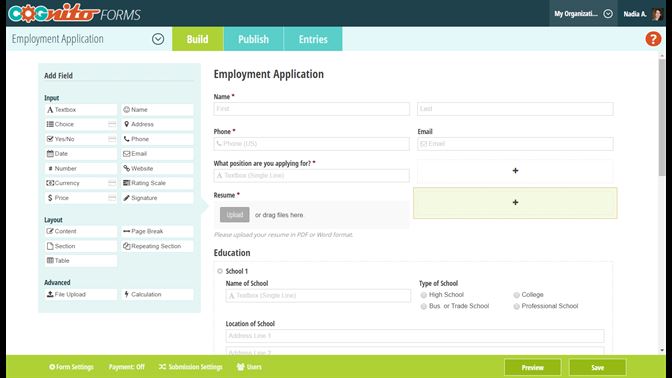
Task: Open the Employment Application form dropdown
Action: [158, 39]
